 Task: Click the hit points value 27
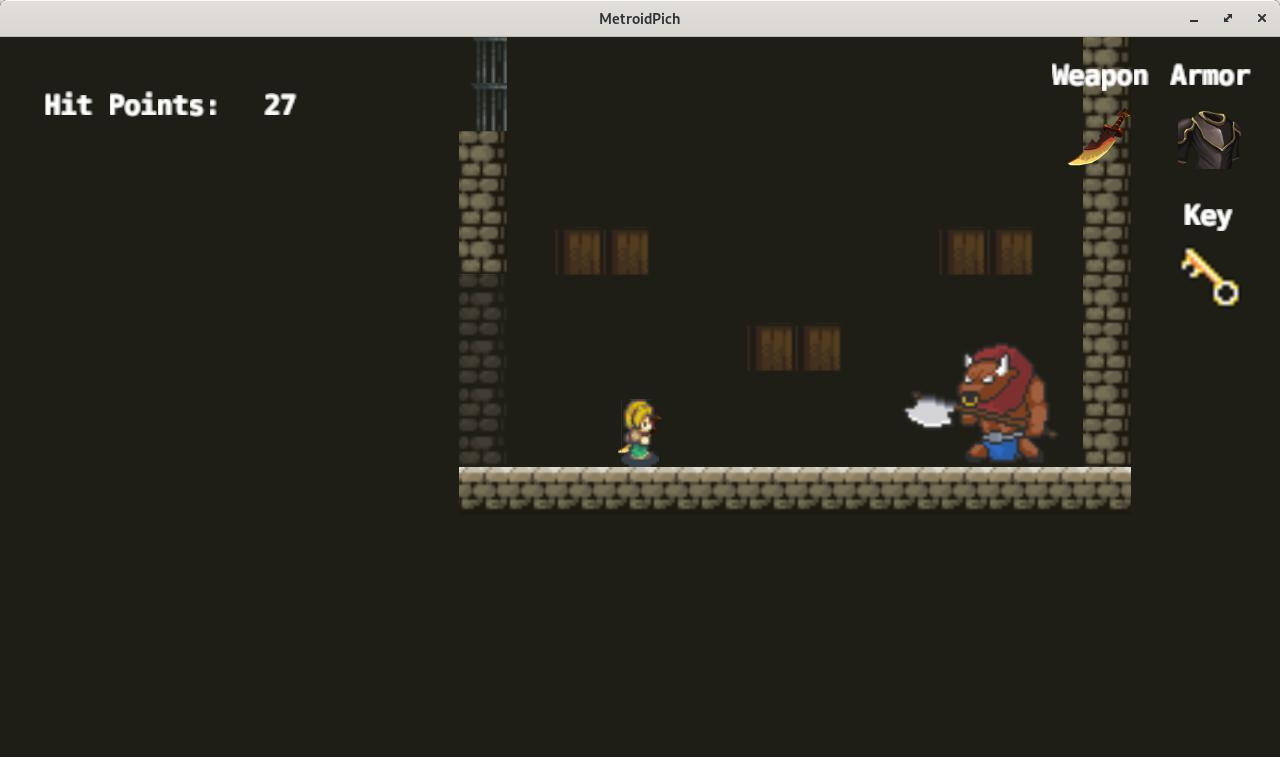[x=280, y=105]
